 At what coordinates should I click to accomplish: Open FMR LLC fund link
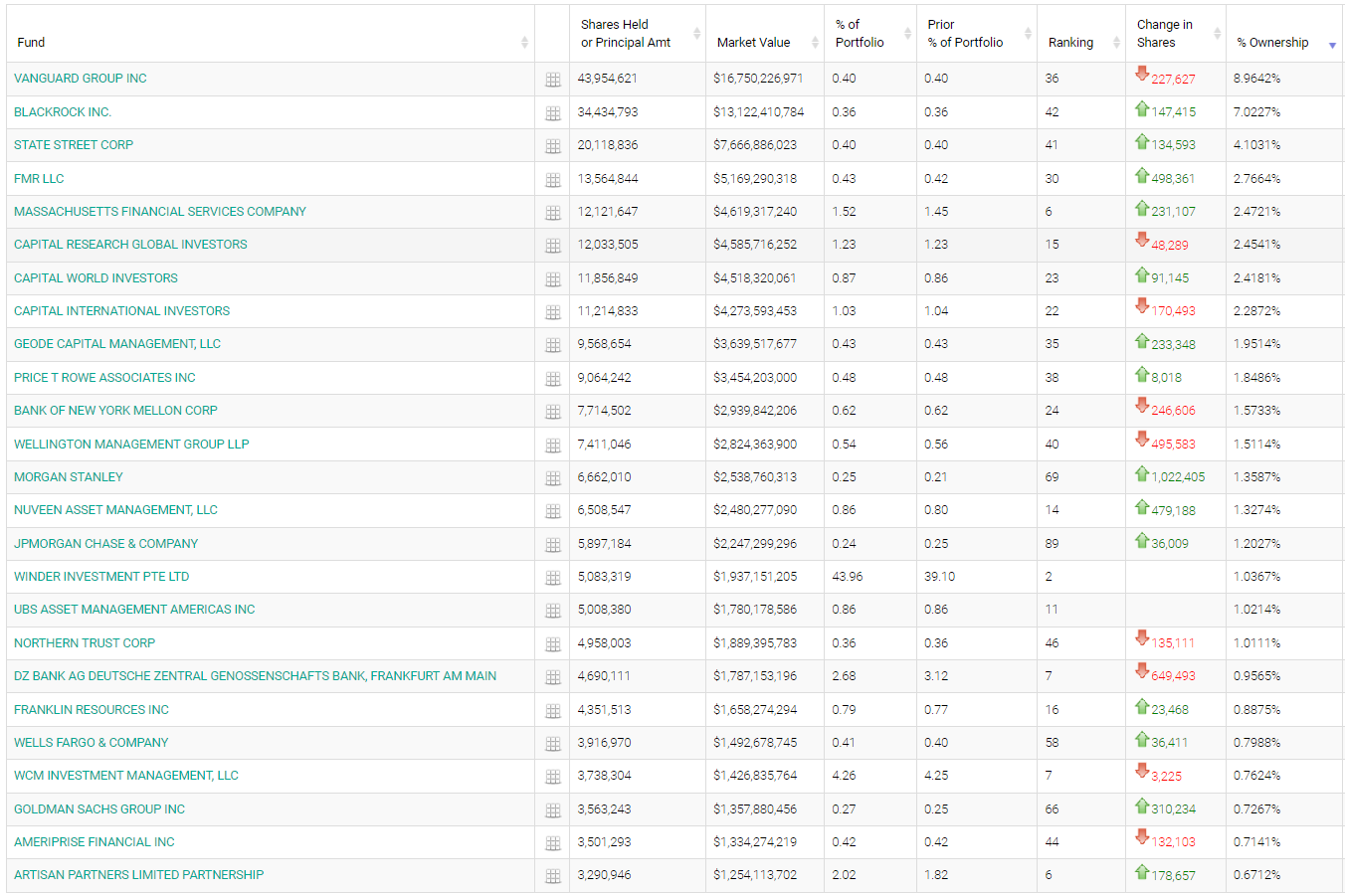(x=39, y=179)
